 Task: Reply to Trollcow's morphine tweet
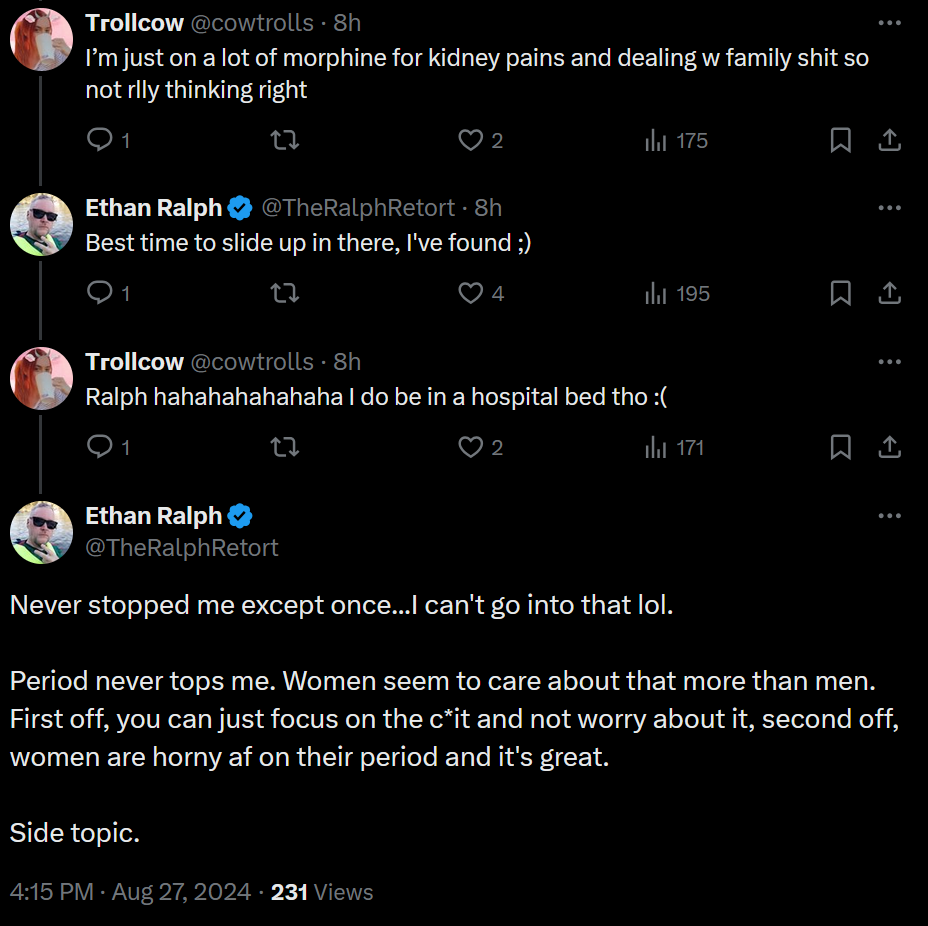(x=108, y=140)
